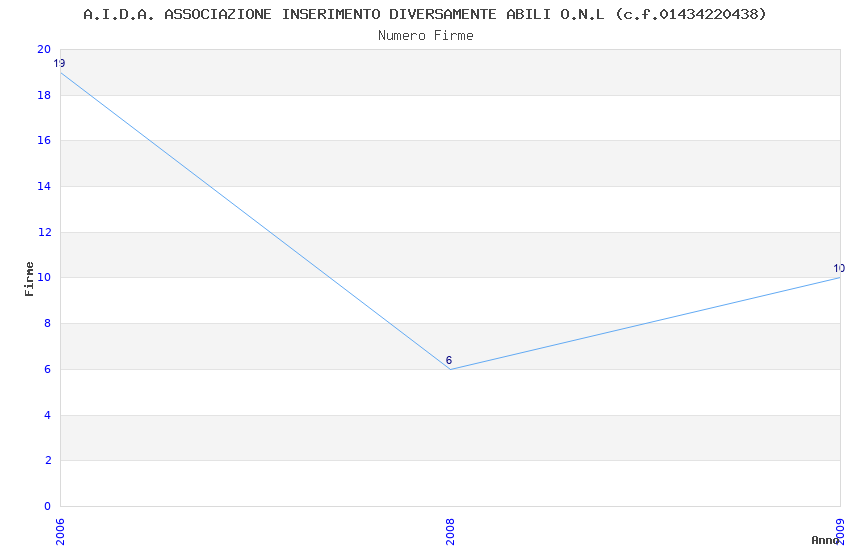Image resolution: width=850 pixels, height=550 pixels.
Task: Click y-axis tick value 4
Action: pos(48,416)
